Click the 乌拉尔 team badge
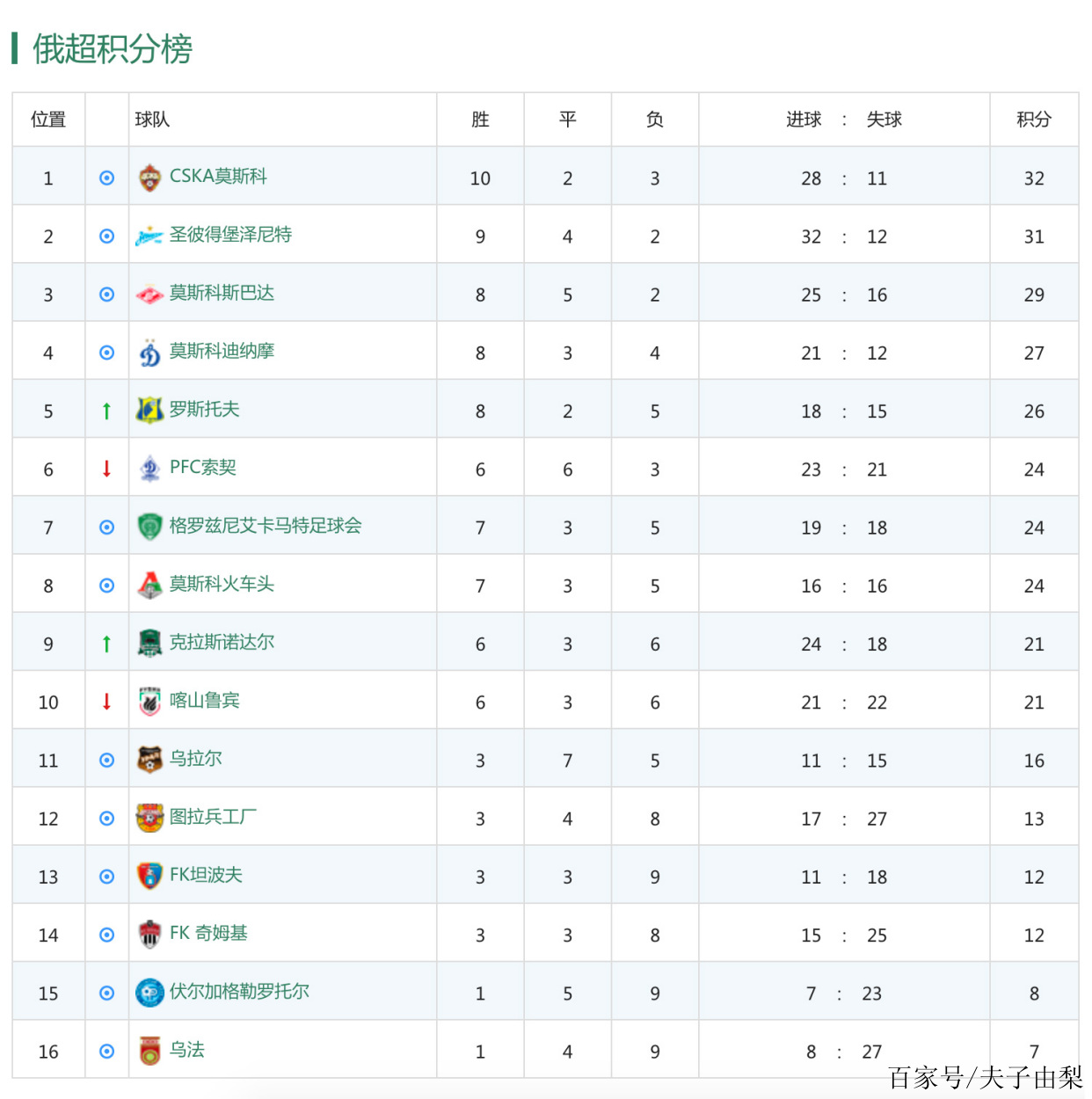The height and width of the screenshot is (1099, 1092). 150,760
